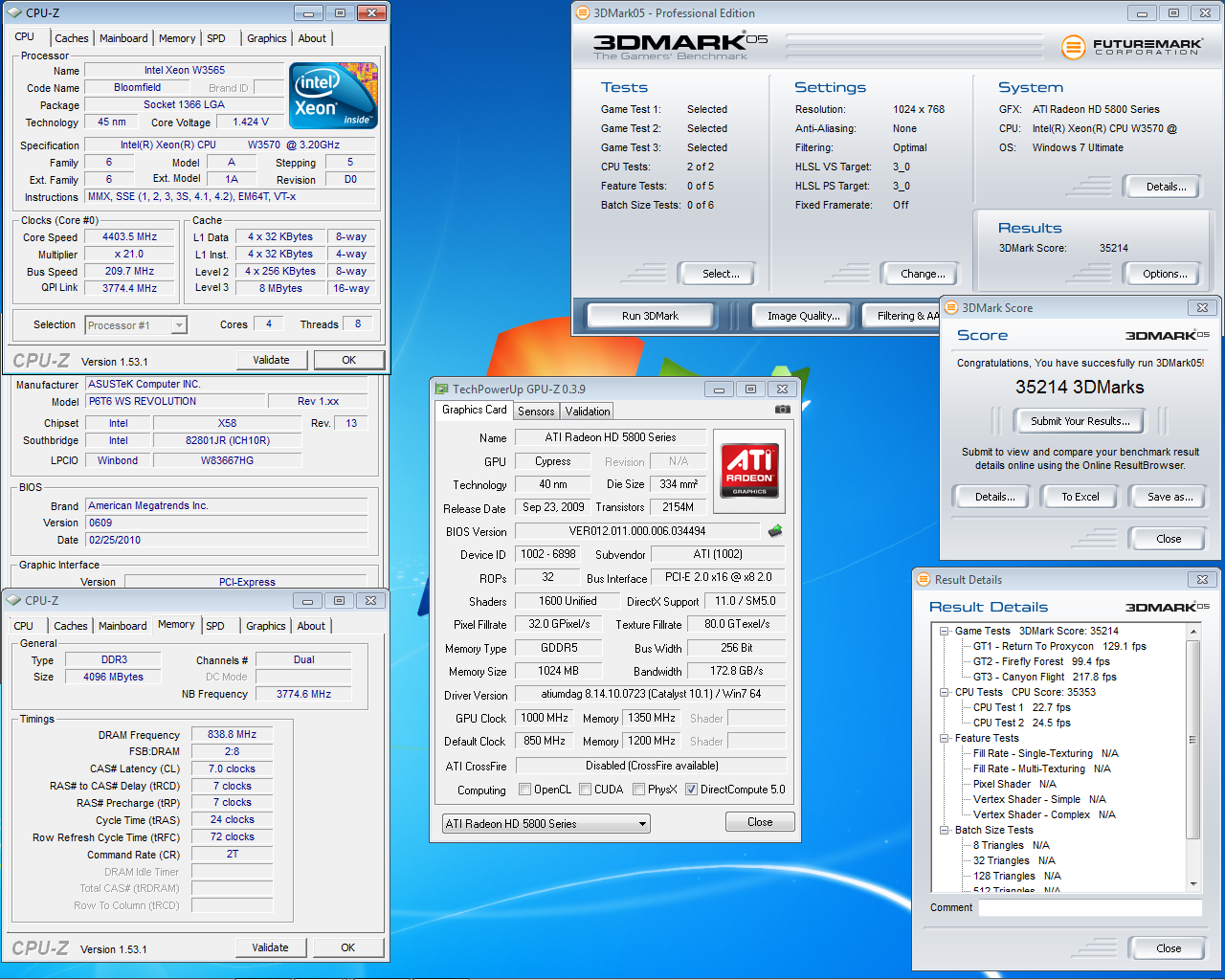Collapse the Game Tests tree node
The image size is (1225, 980).
[x=945, y=631]
